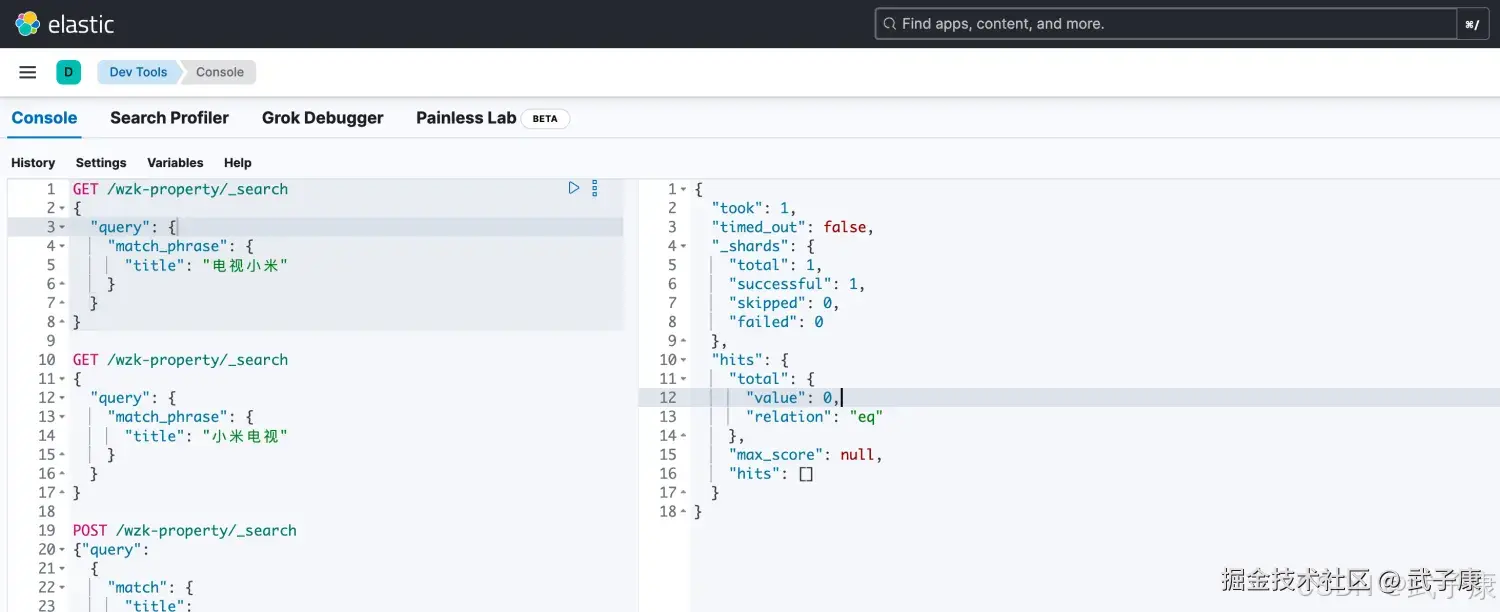Open the Grok Debugger tab
1500x612 pixels.
point(322,118)
